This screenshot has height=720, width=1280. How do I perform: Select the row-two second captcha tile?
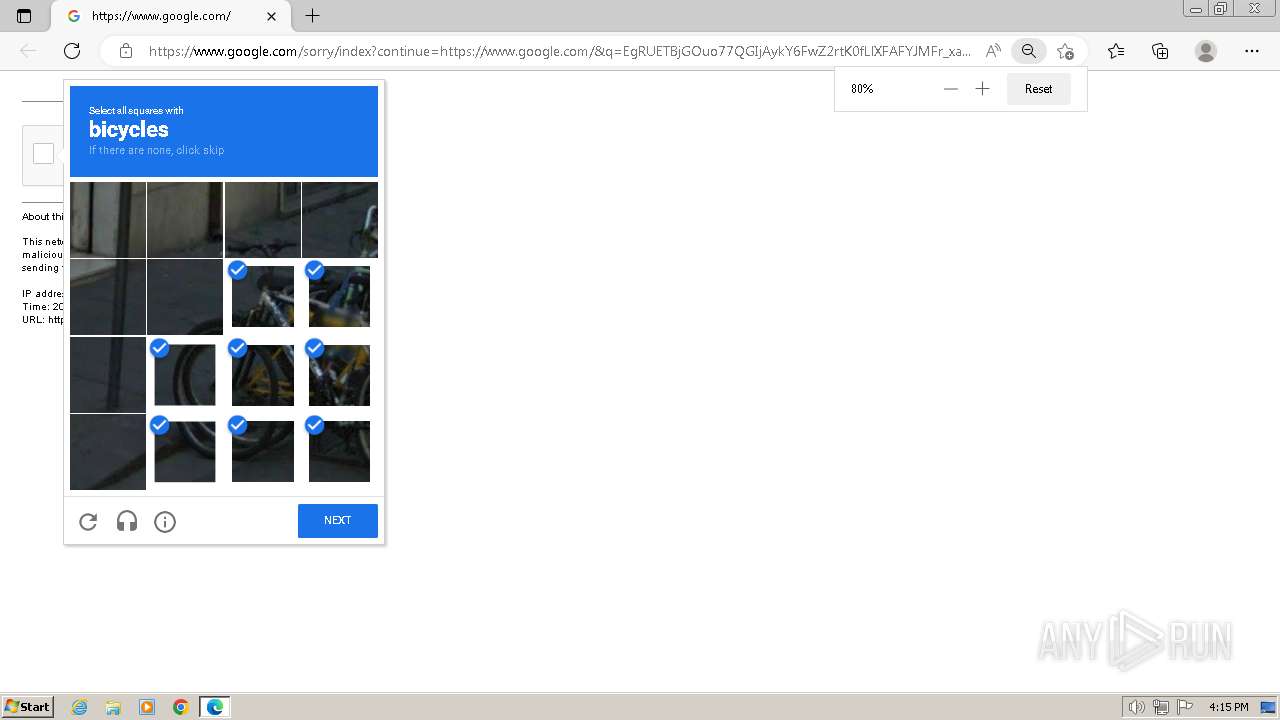click(x=185, y=297)
